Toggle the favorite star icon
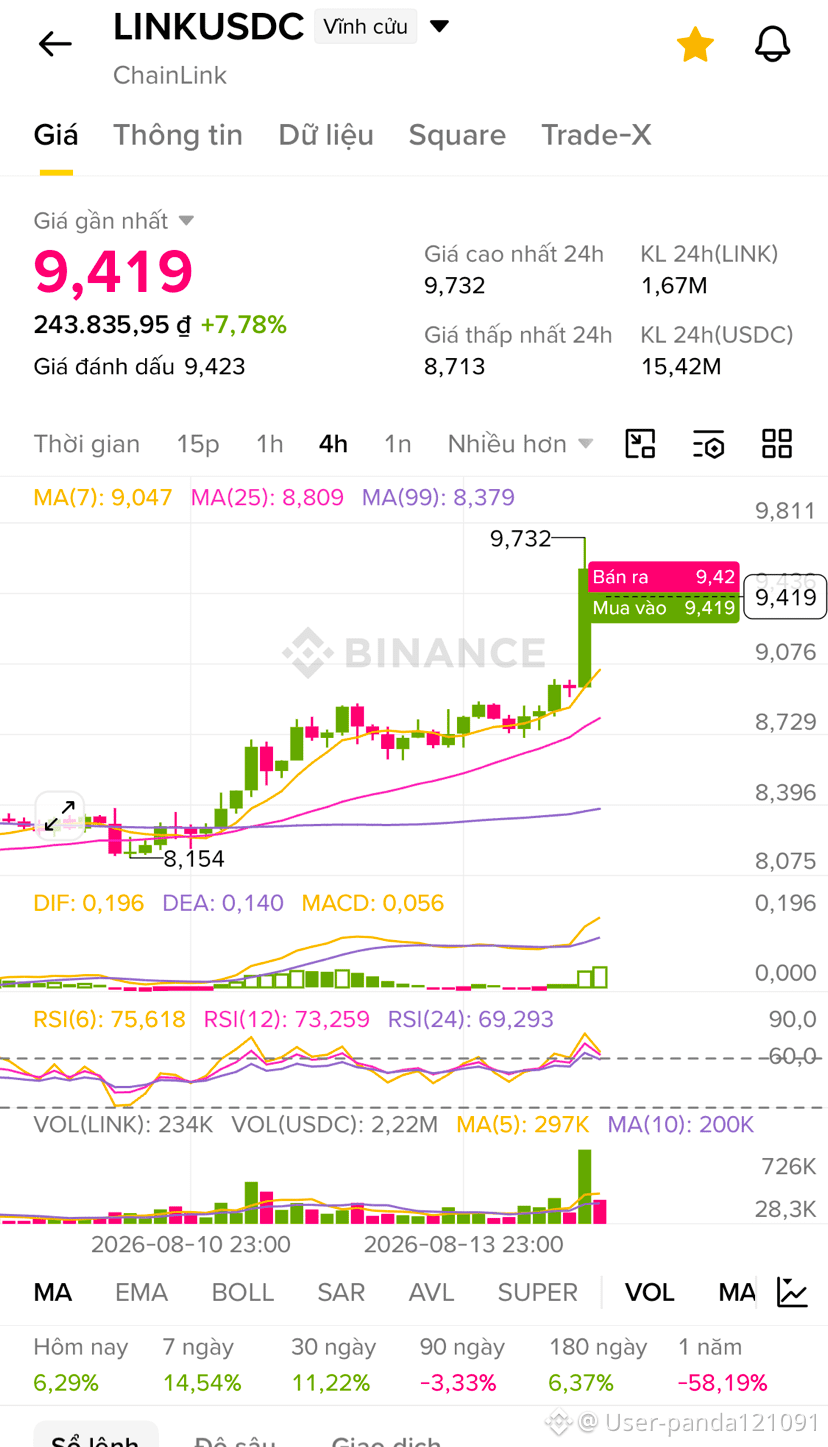The height and width of the screenshot is (1447, 828). pos(695,44)
